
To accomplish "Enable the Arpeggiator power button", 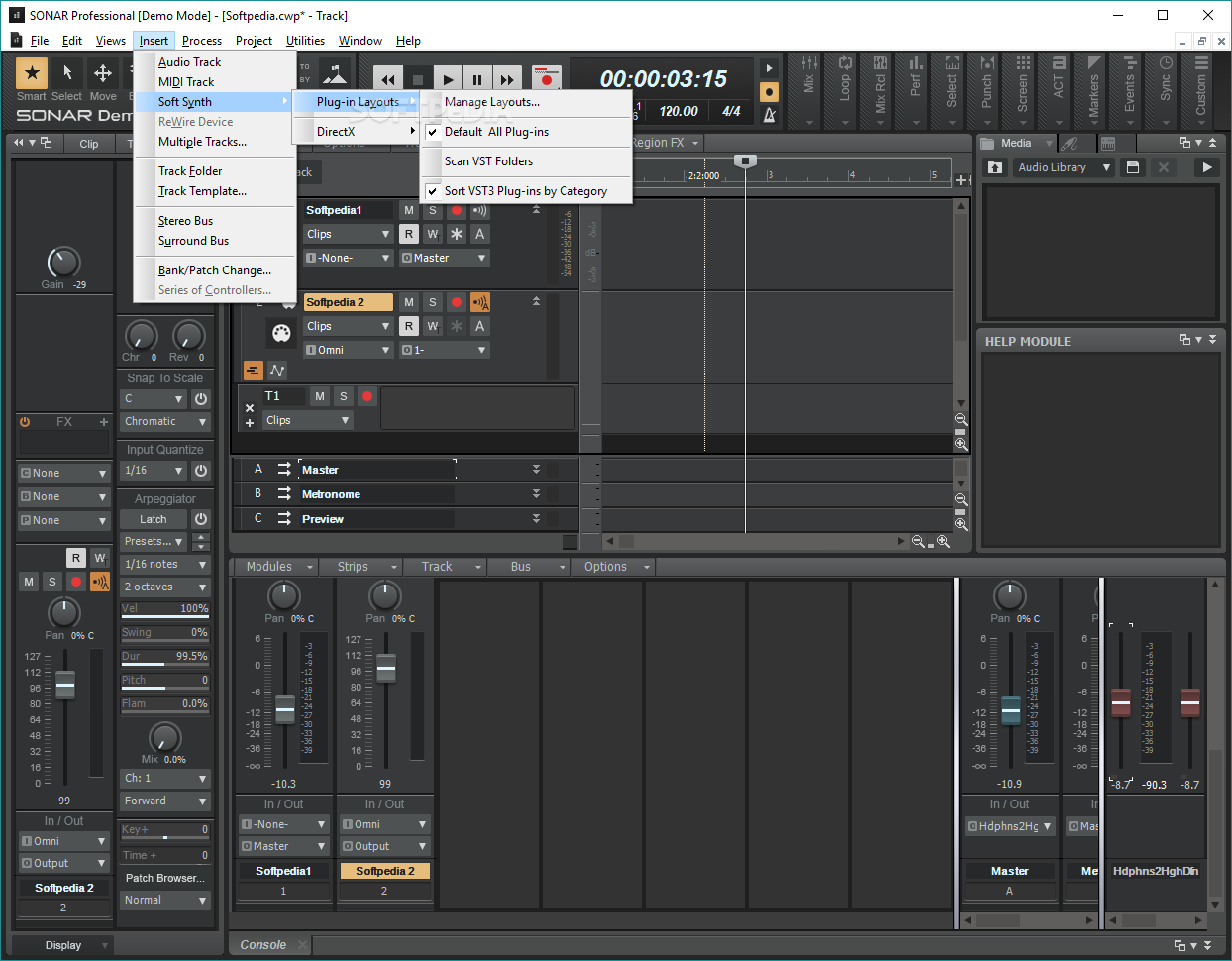I will coord(201,519).
